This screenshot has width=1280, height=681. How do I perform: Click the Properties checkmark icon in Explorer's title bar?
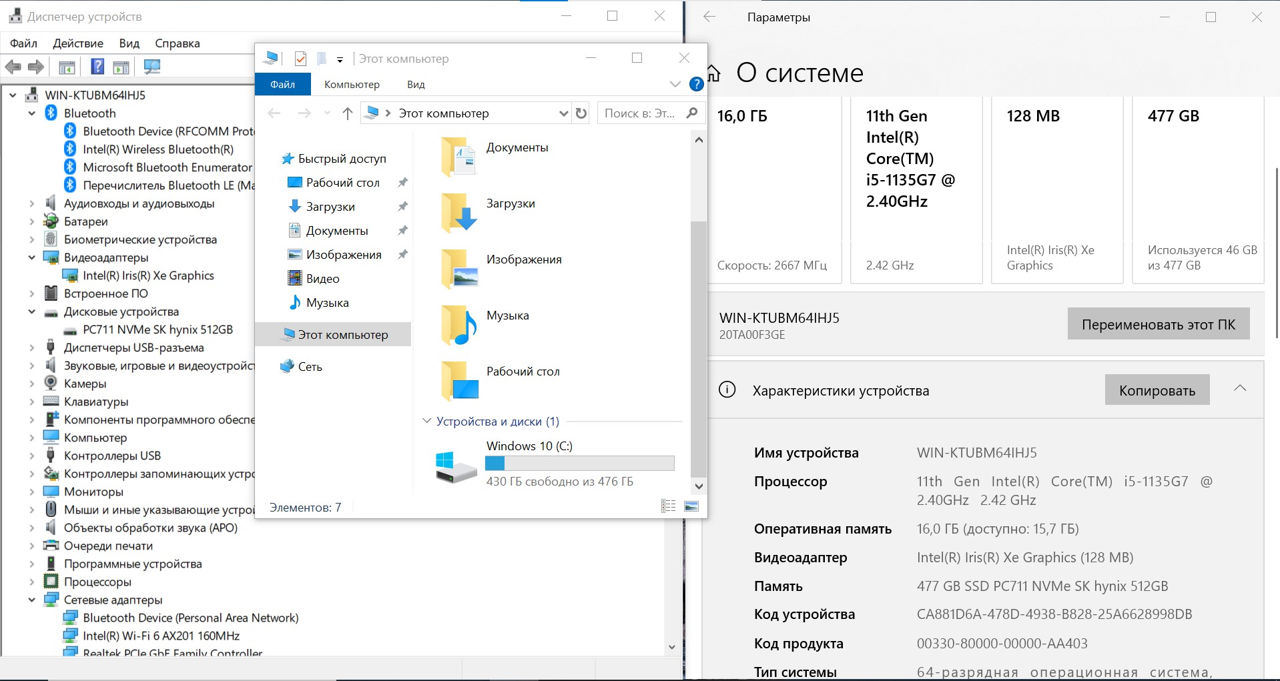click(x=301, y=58)
